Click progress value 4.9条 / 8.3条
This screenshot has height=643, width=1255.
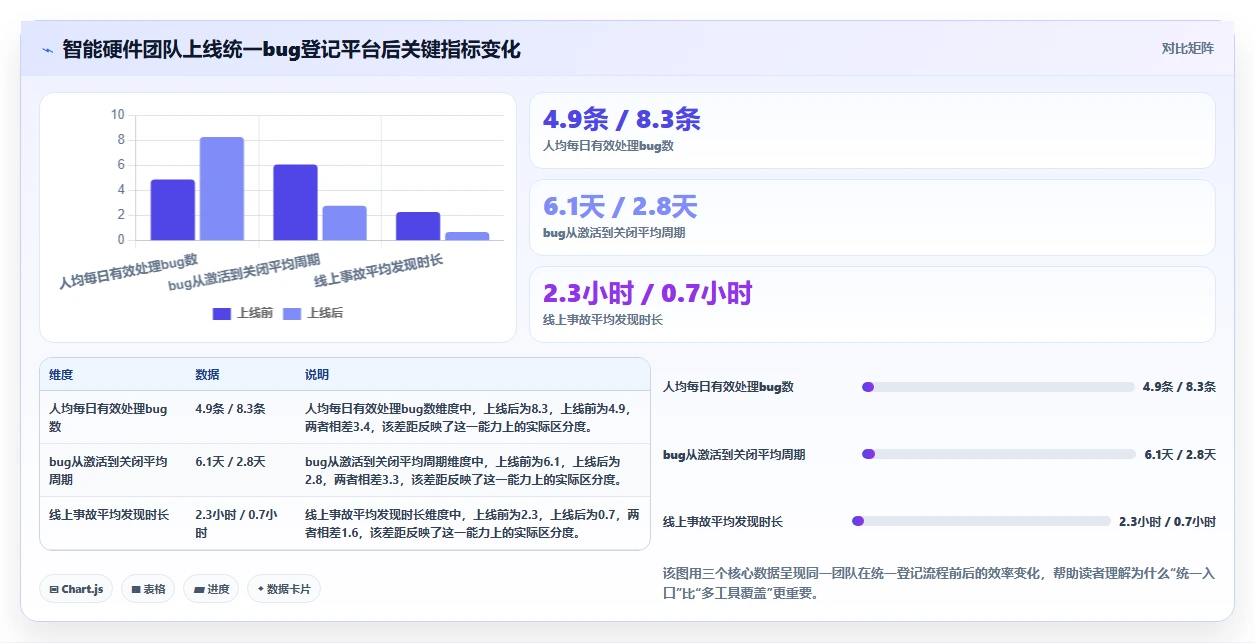[x=1179, y=387]
